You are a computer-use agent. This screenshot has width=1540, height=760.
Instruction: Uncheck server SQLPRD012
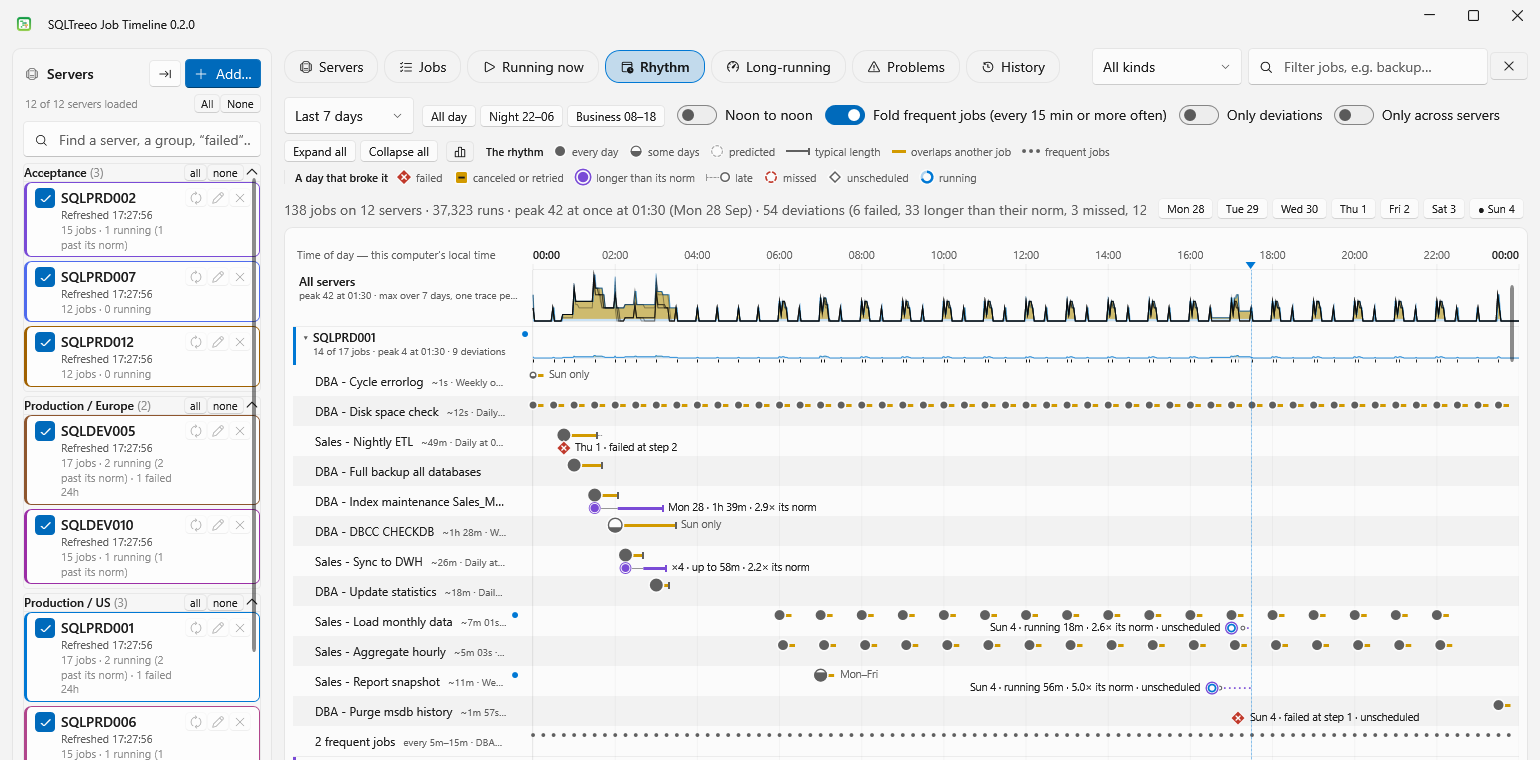[45, 342]
